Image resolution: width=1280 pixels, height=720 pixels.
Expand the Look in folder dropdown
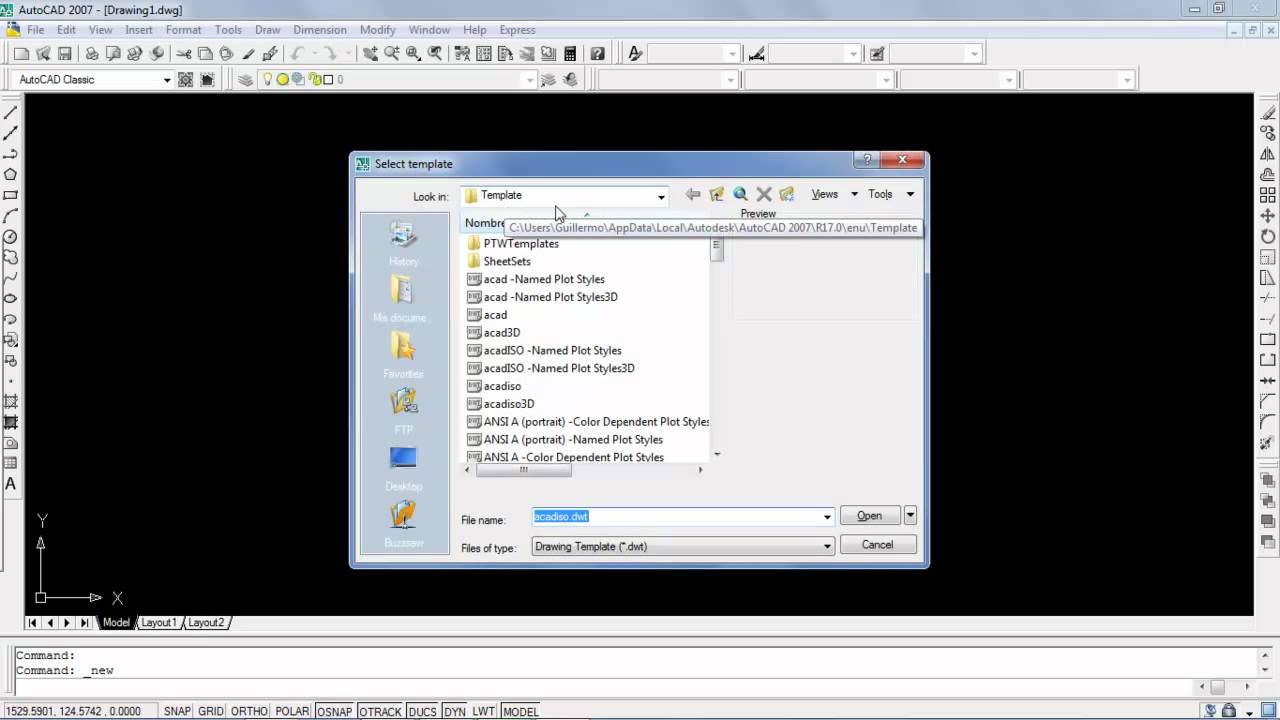661,196
